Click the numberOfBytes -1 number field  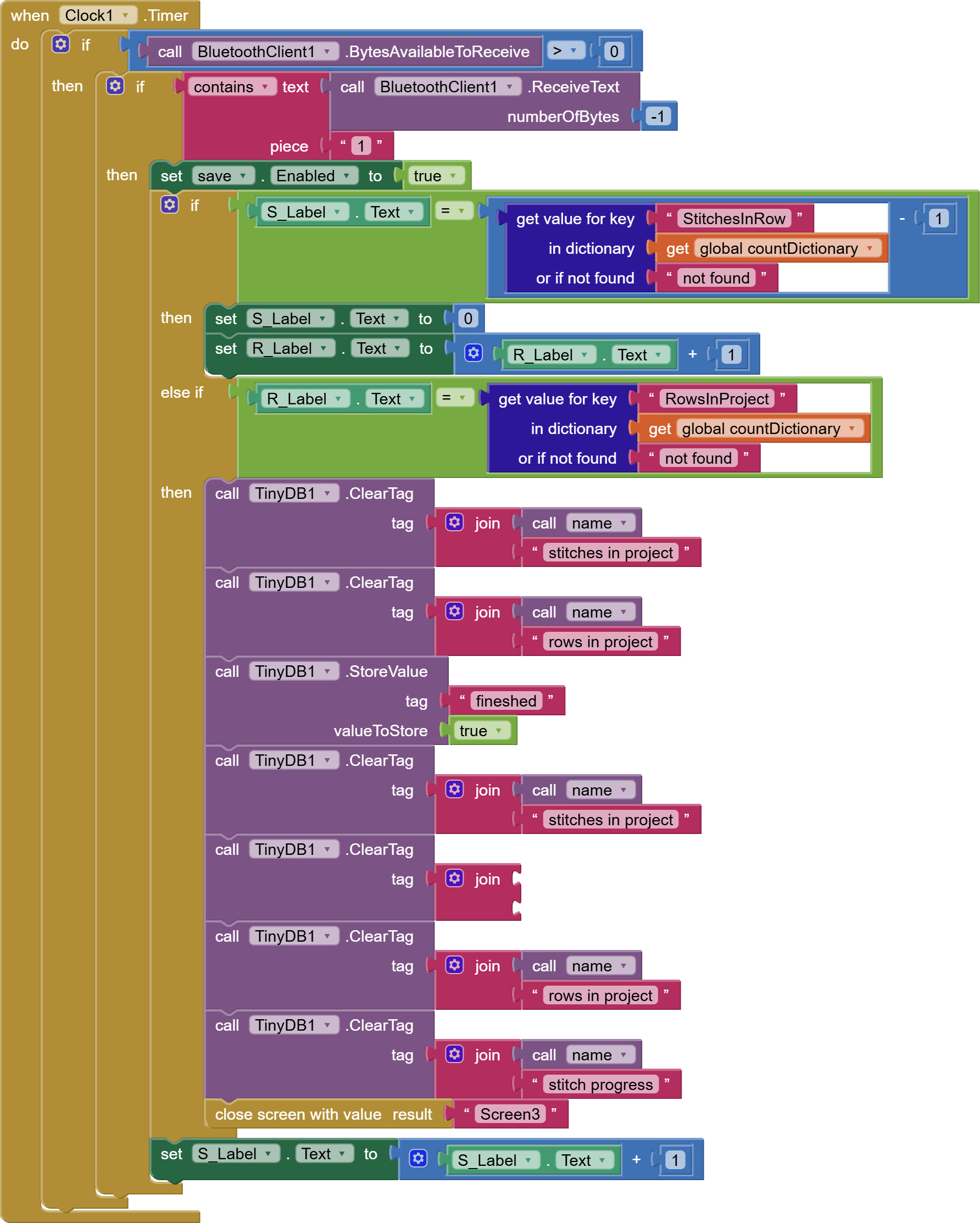(x=658, y=116)
